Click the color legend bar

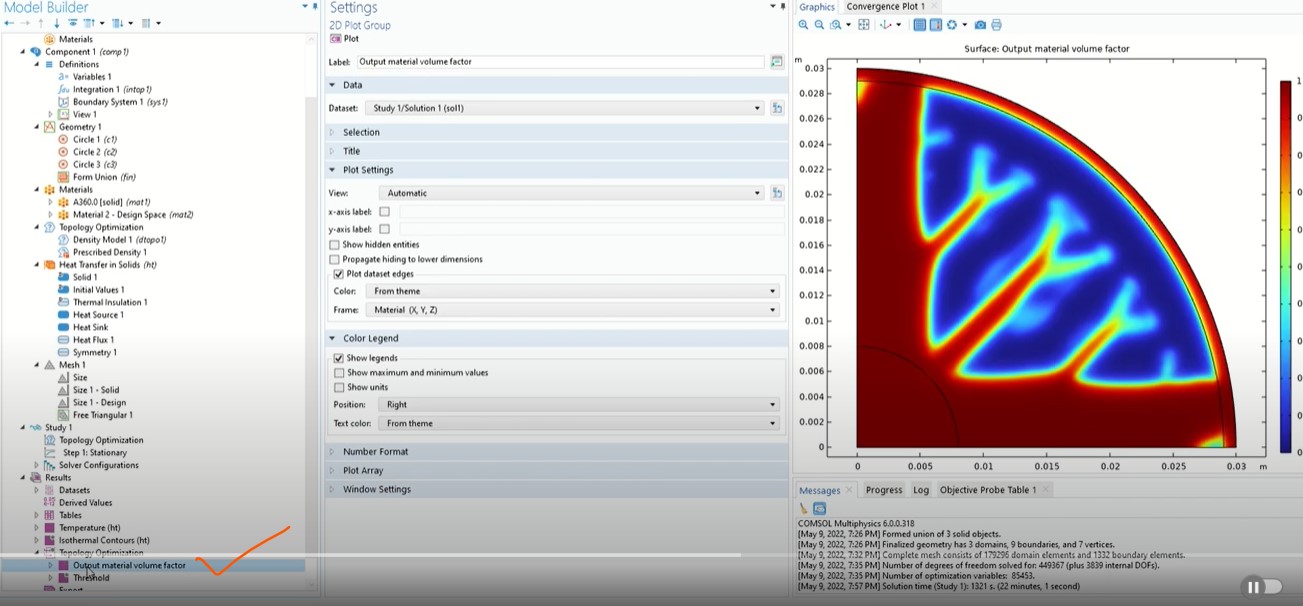pos(1285,265)
